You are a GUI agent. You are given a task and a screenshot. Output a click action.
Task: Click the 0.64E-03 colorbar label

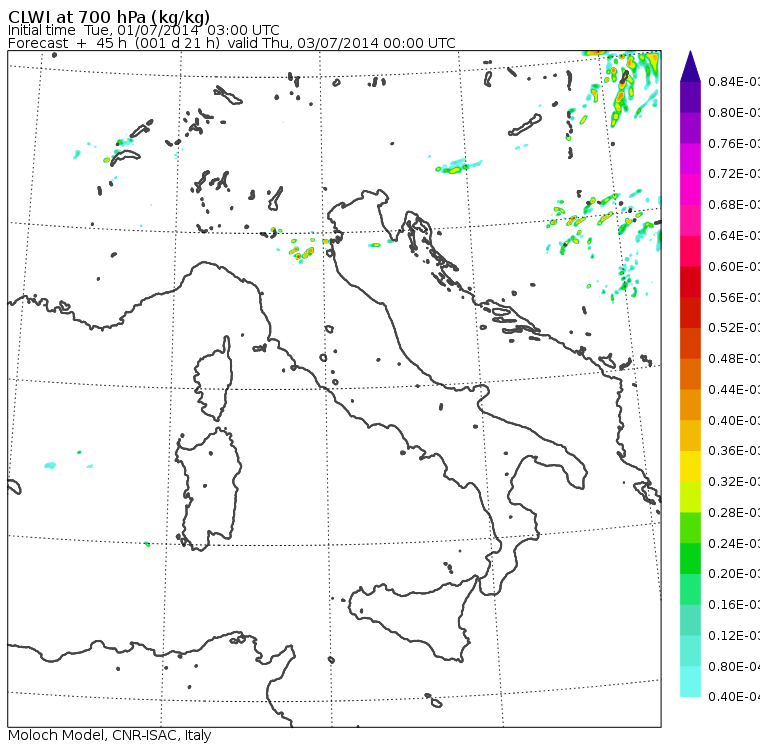coord(734,236)
